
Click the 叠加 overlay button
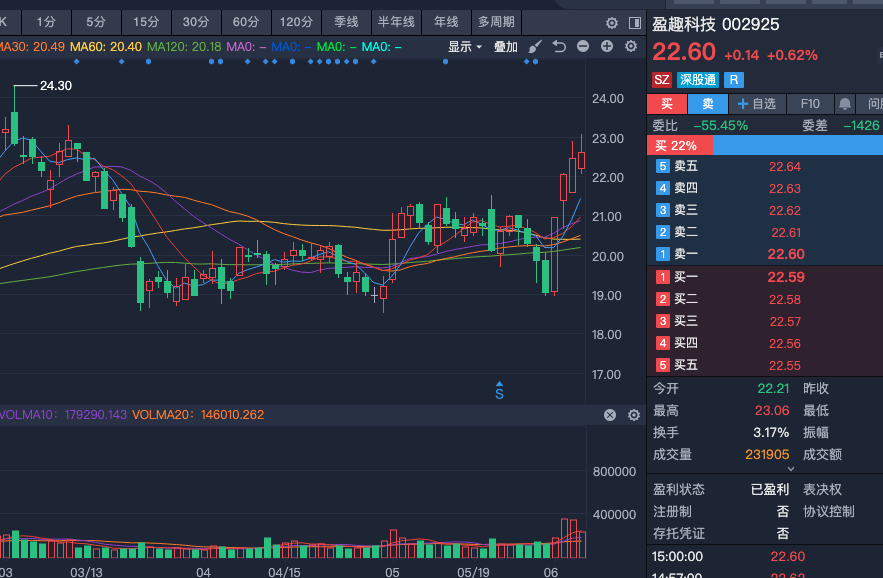(x=506, y=47)
